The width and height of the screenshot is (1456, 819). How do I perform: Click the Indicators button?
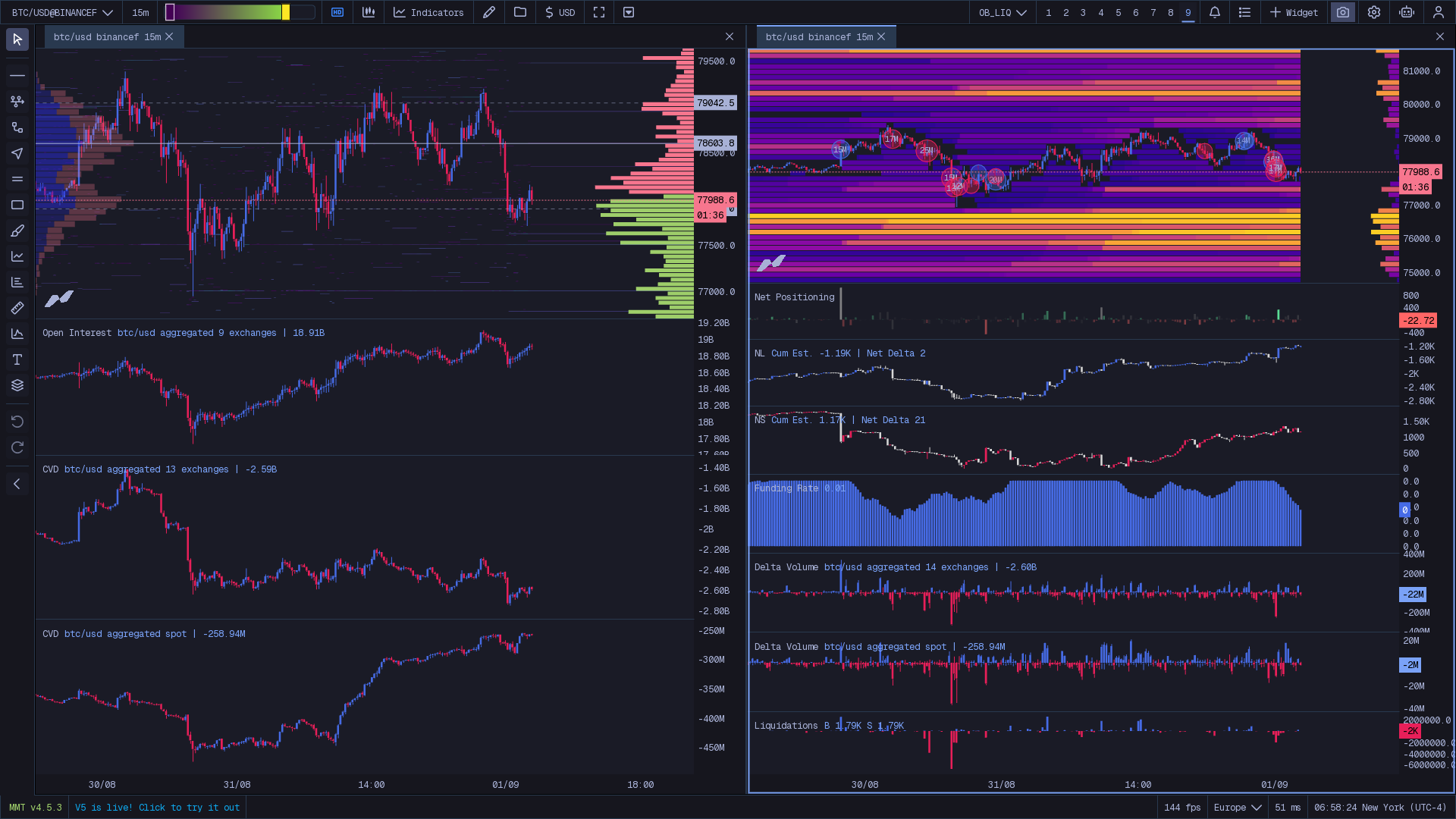pos(428,12)
